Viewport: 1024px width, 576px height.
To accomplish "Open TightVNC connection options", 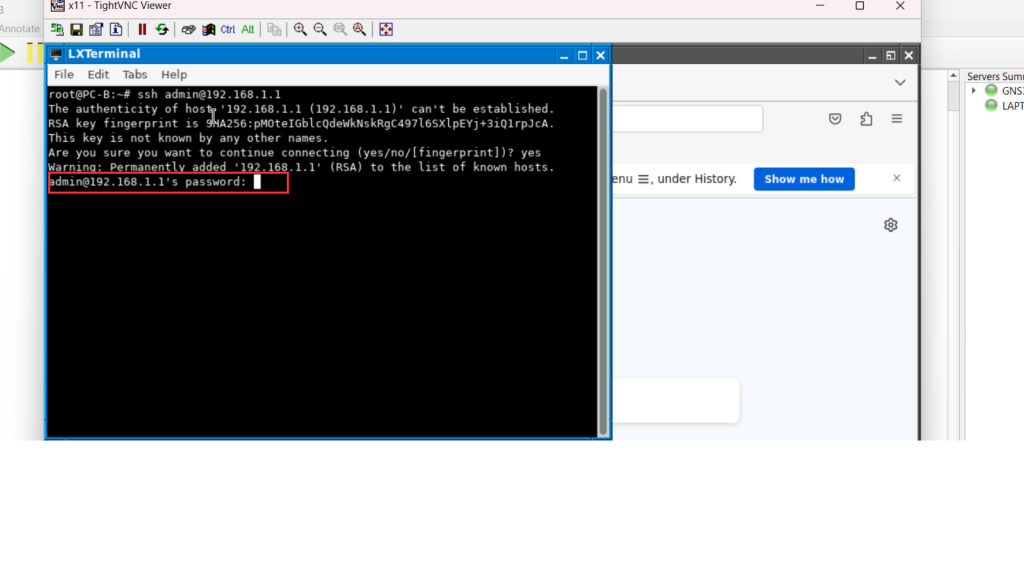I will (96, 30).
